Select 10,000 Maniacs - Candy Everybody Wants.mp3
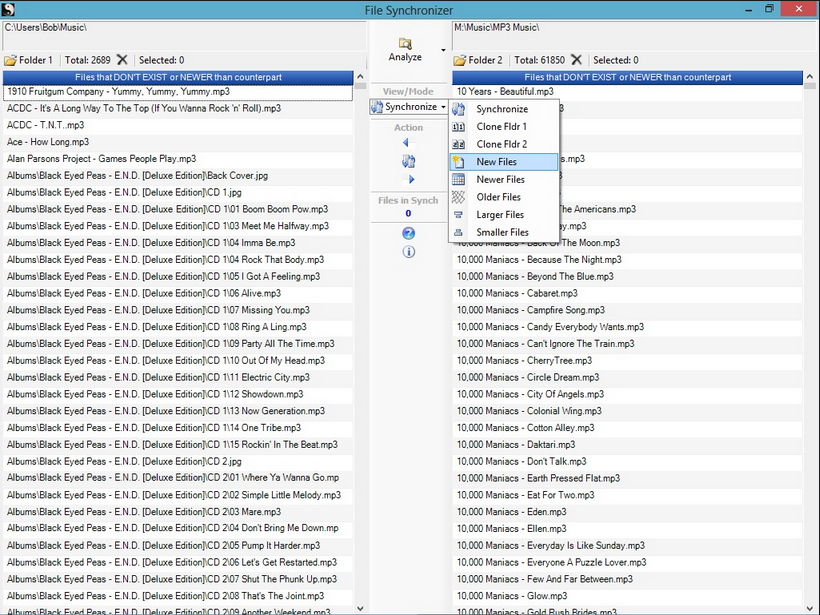 pyautogui.click(x=628, y=327)
